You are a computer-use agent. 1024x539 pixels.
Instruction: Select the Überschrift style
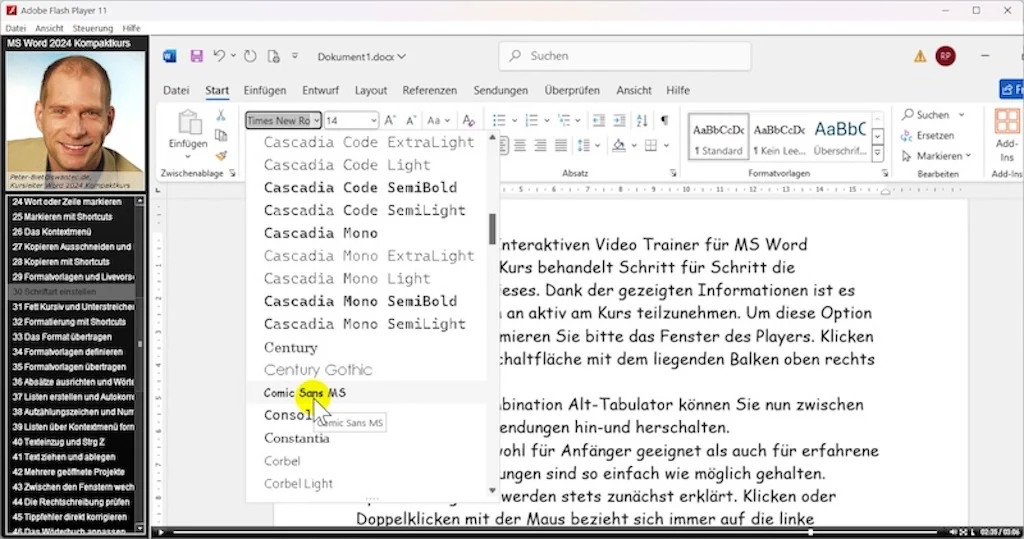tap(840, 137)
